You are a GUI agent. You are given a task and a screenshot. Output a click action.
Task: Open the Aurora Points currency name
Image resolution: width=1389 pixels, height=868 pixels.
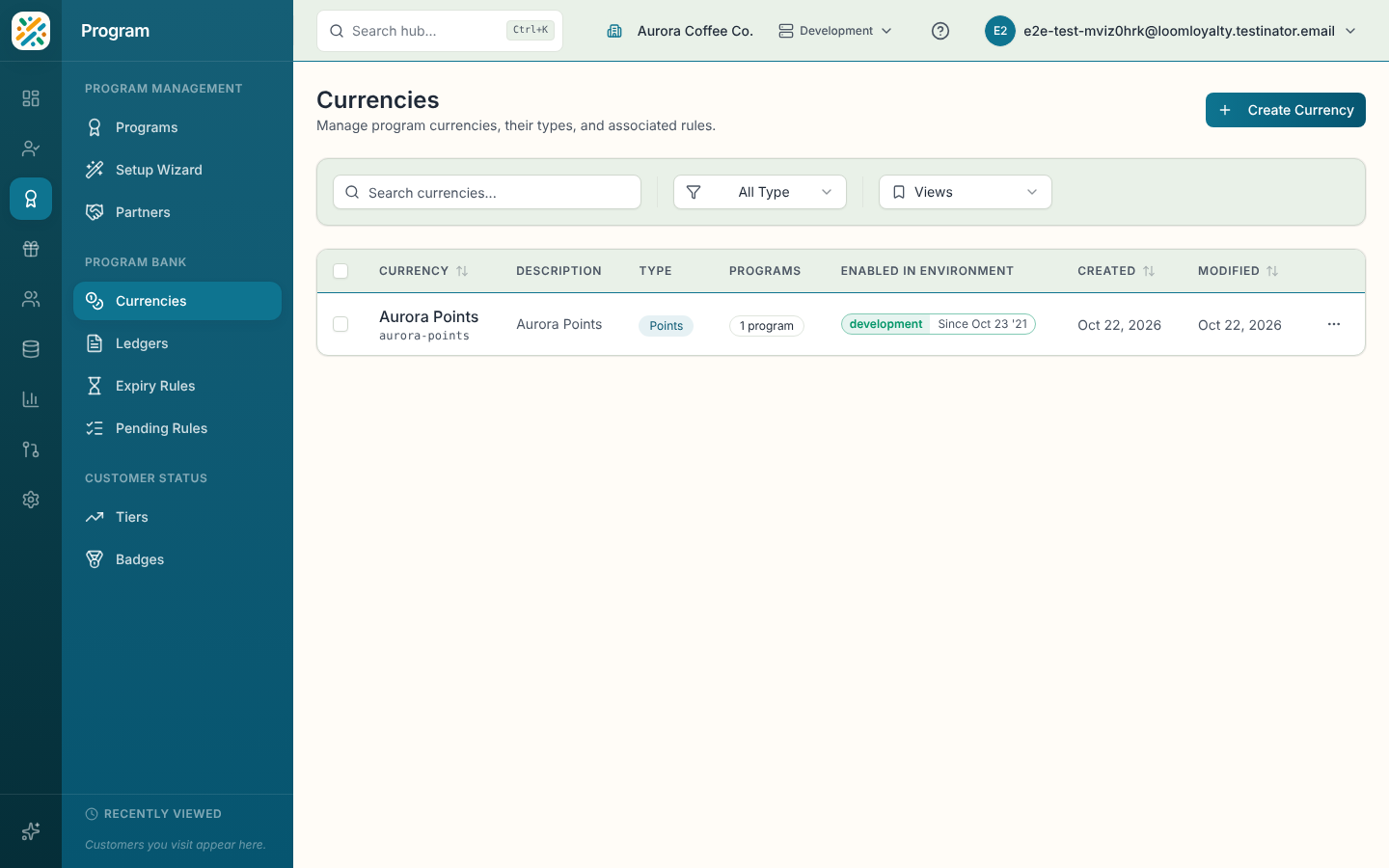click(x=428, y=316)
